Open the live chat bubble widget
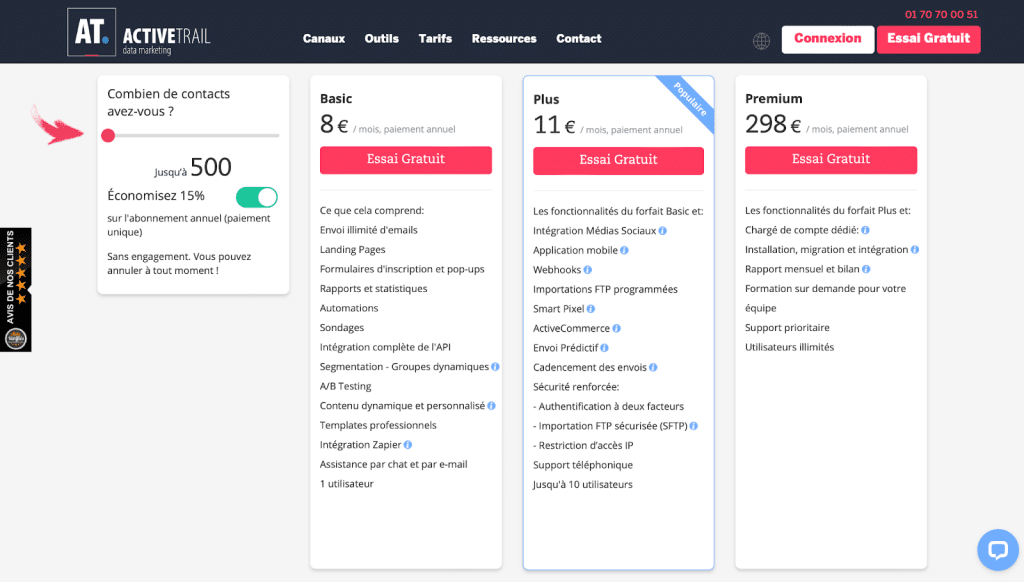The width and height of the screenshot is (1024, 582). tap(996, 549)
